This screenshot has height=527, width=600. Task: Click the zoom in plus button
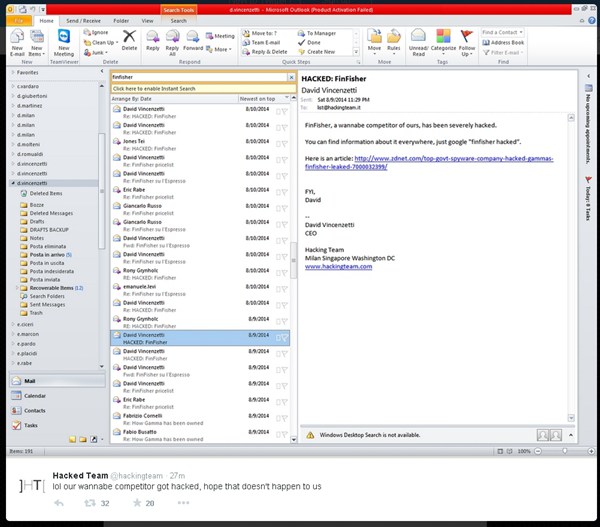point(591,451)
